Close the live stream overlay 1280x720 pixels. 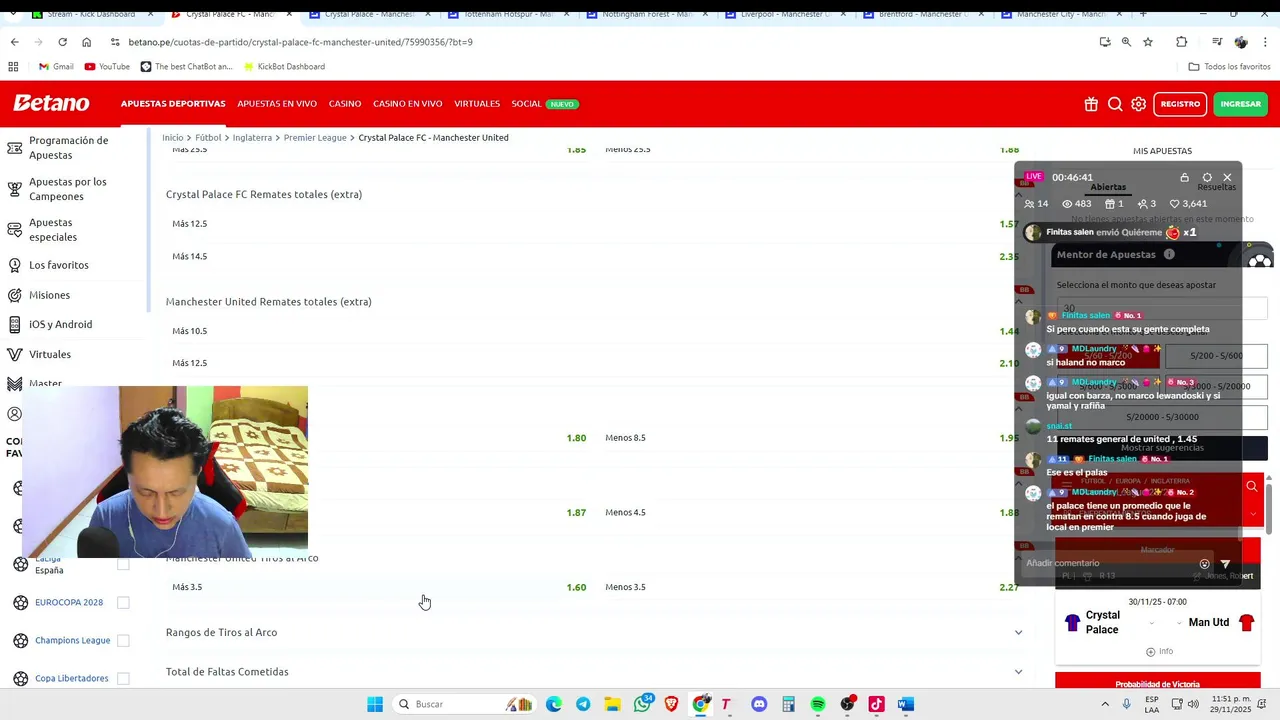coord(1227,177)
